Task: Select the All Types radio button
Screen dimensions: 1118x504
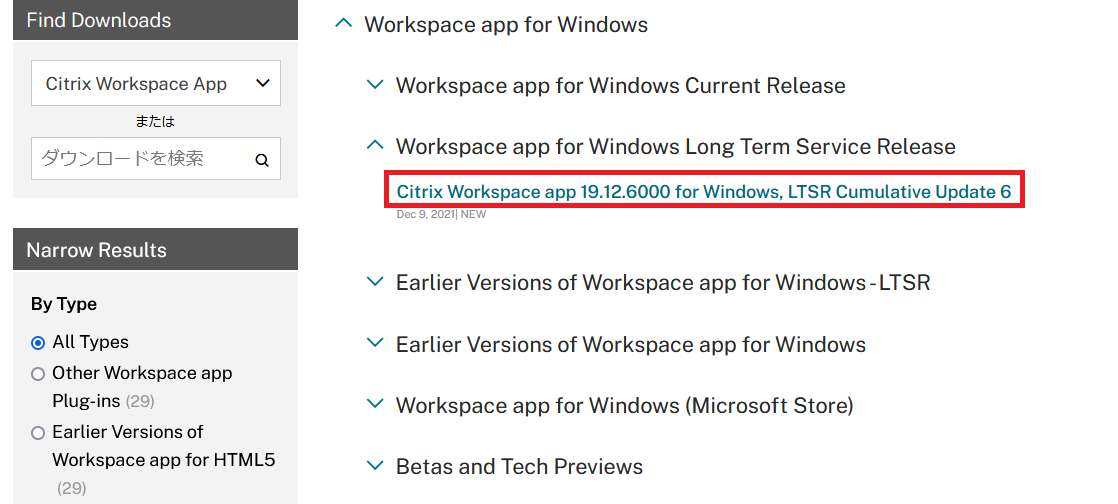Action: pyautogui.click(x=38, y=343)
